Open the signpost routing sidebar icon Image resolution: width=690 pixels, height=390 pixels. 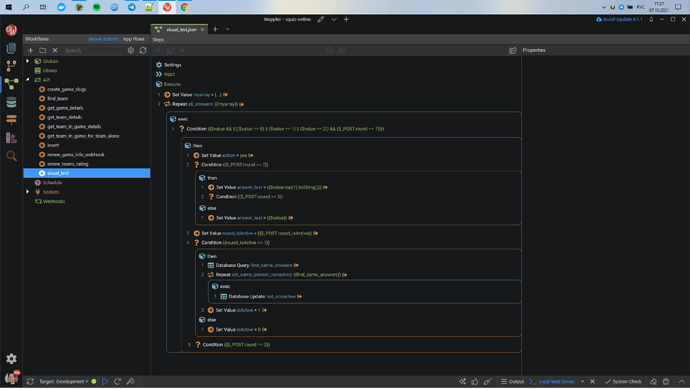point(11,120)
